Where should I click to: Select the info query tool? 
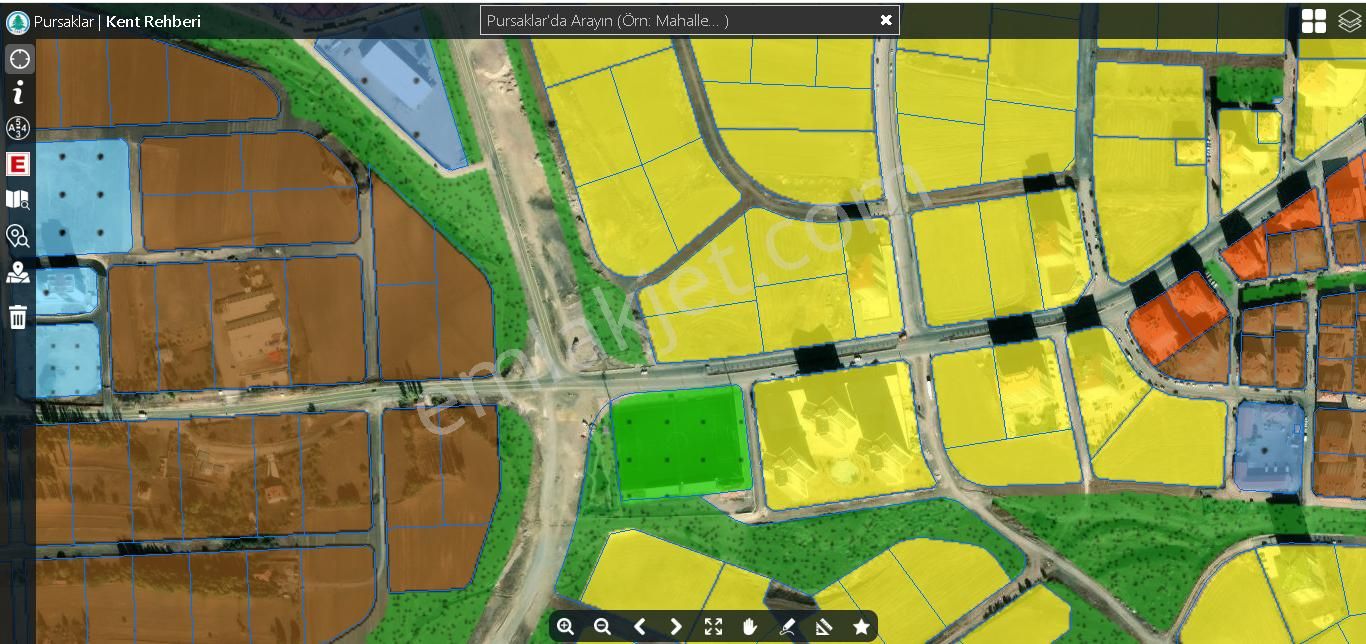click(x=18, y=93)
